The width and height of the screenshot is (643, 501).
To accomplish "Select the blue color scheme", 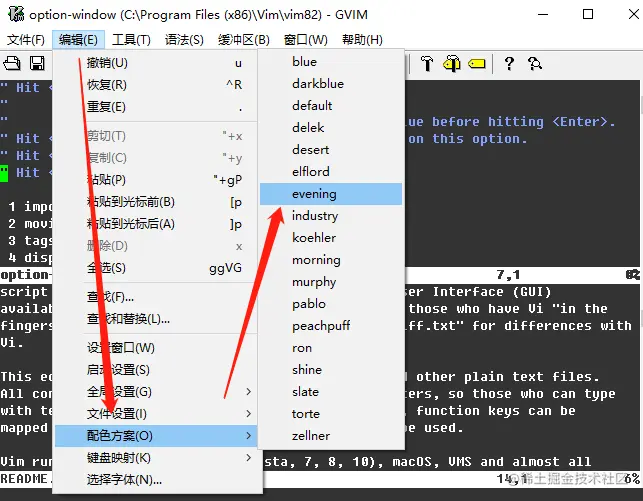I will (x=331, y=62).
